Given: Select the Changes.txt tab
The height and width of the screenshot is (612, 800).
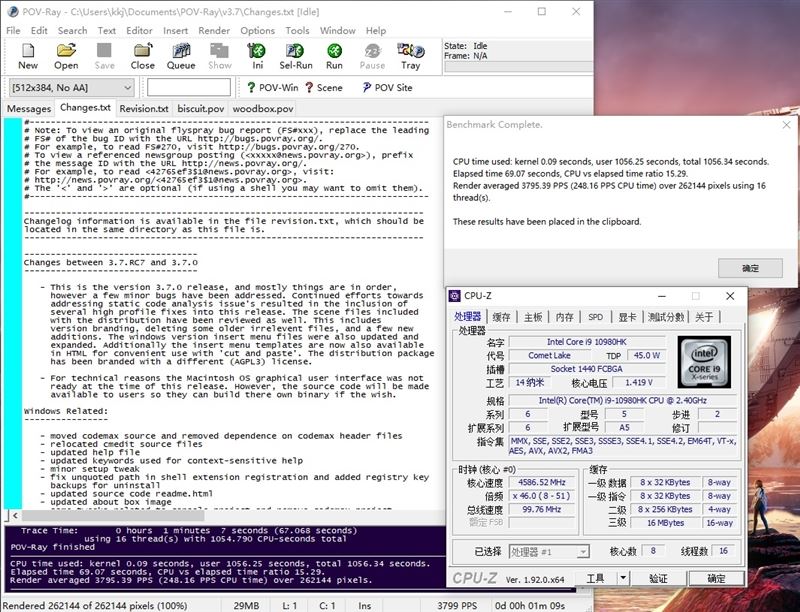Looking at the screenshot, I should [x=85, y=108].
